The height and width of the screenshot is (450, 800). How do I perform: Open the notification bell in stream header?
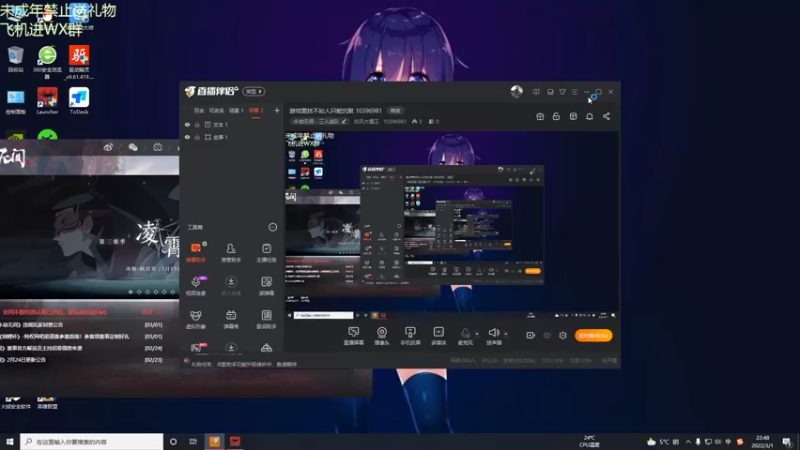click(x=589, y=116)
